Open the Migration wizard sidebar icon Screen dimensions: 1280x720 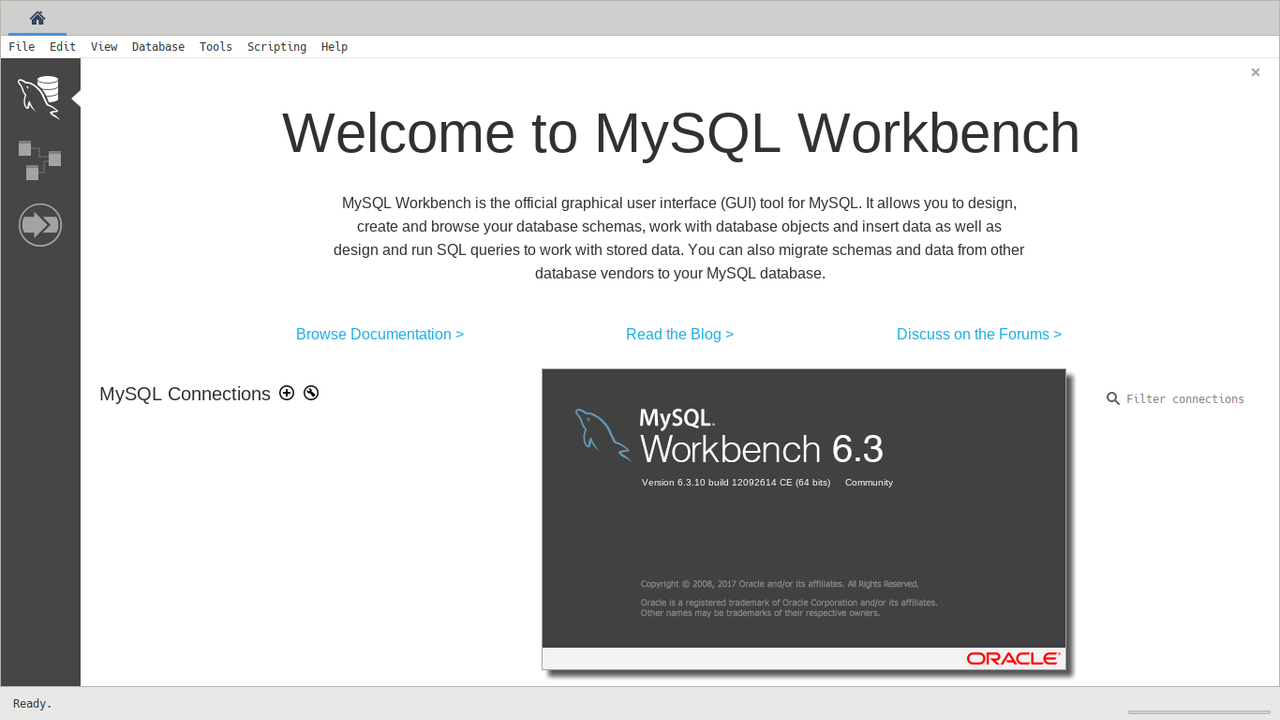40,225
